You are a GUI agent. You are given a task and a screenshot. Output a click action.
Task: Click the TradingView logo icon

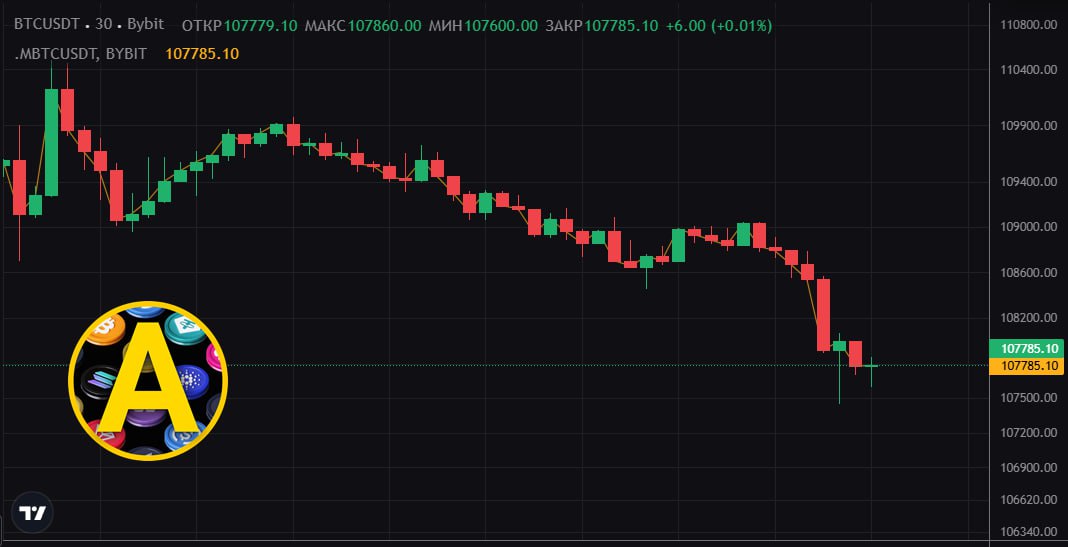tap(32, 512)
